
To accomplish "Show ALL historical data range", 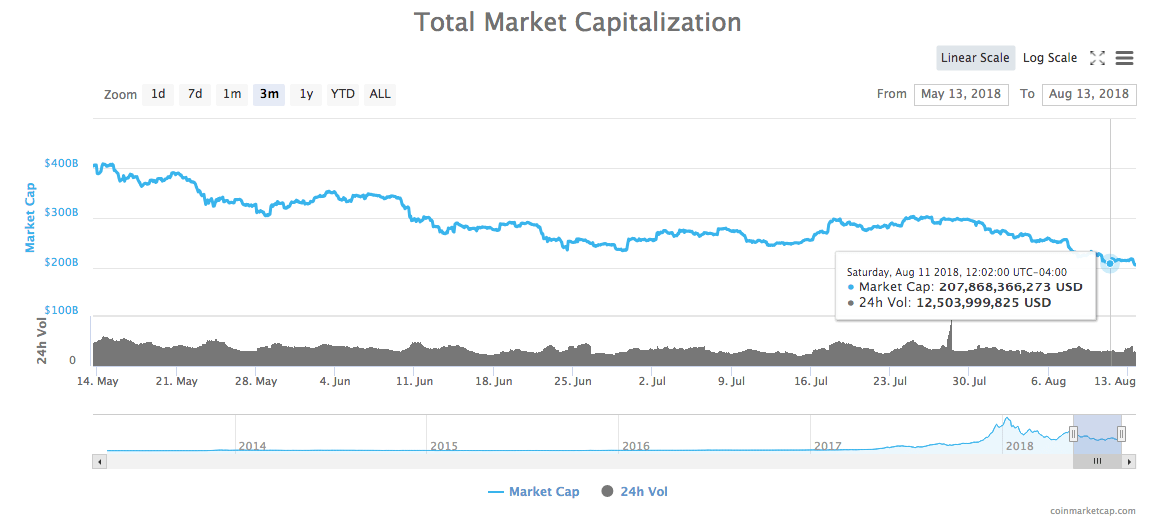I will point(380,94).
